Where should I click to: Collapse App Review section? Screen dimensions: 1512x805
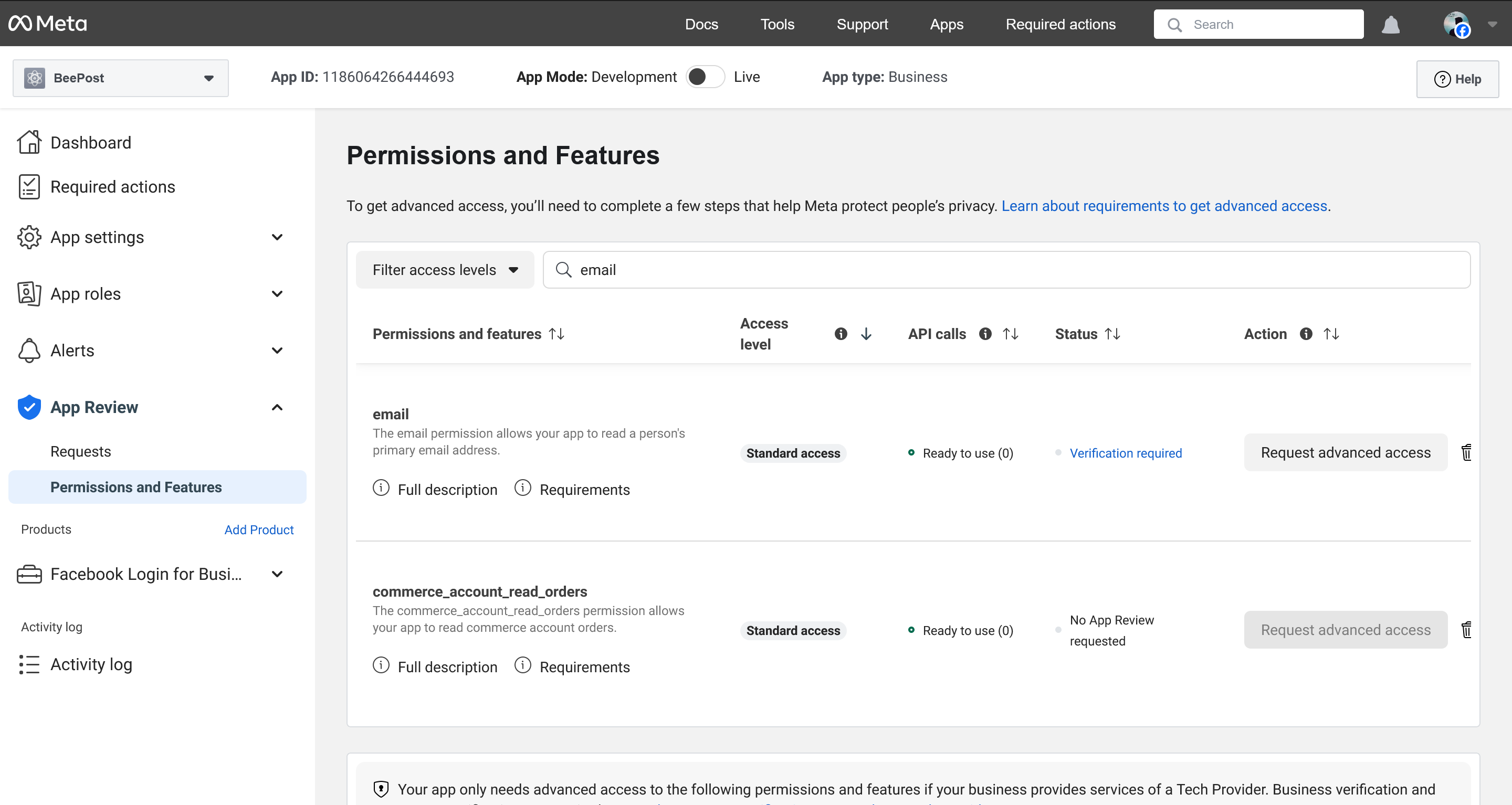277,407
